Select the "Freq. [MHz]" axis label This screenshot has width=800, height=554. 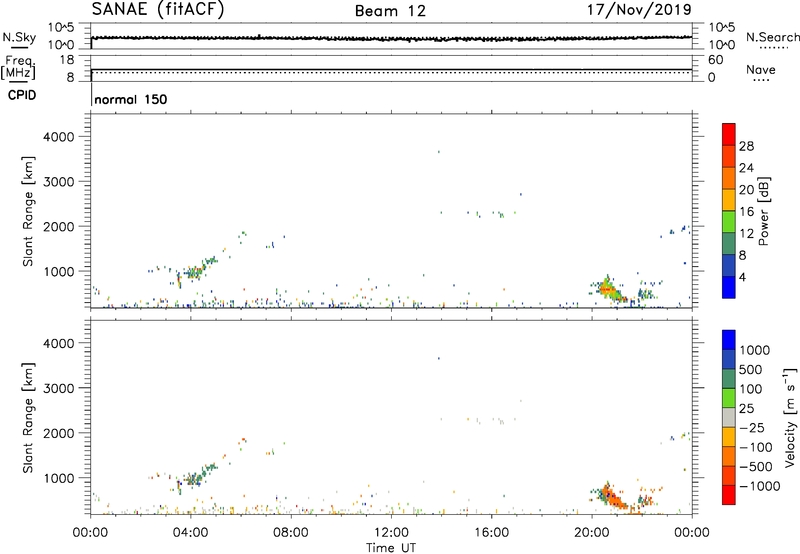point(18,68)
